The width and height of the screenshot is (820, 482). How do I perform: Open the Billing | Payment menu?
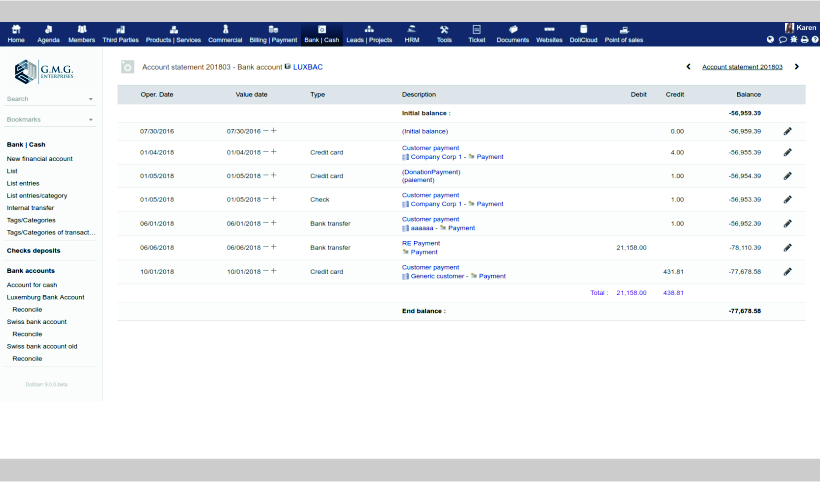click(273, 35)
